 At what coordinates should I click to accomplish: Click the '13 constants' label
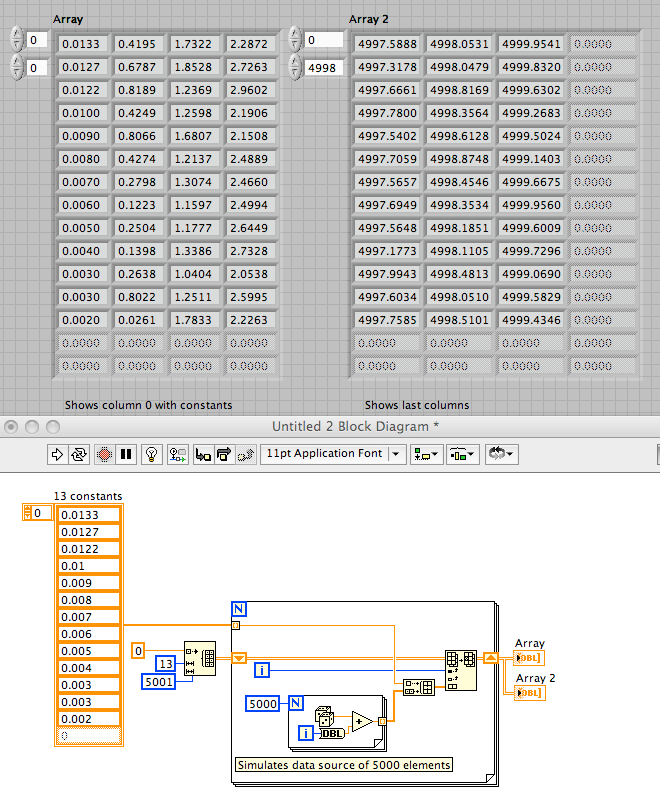[x=88, y=496]
